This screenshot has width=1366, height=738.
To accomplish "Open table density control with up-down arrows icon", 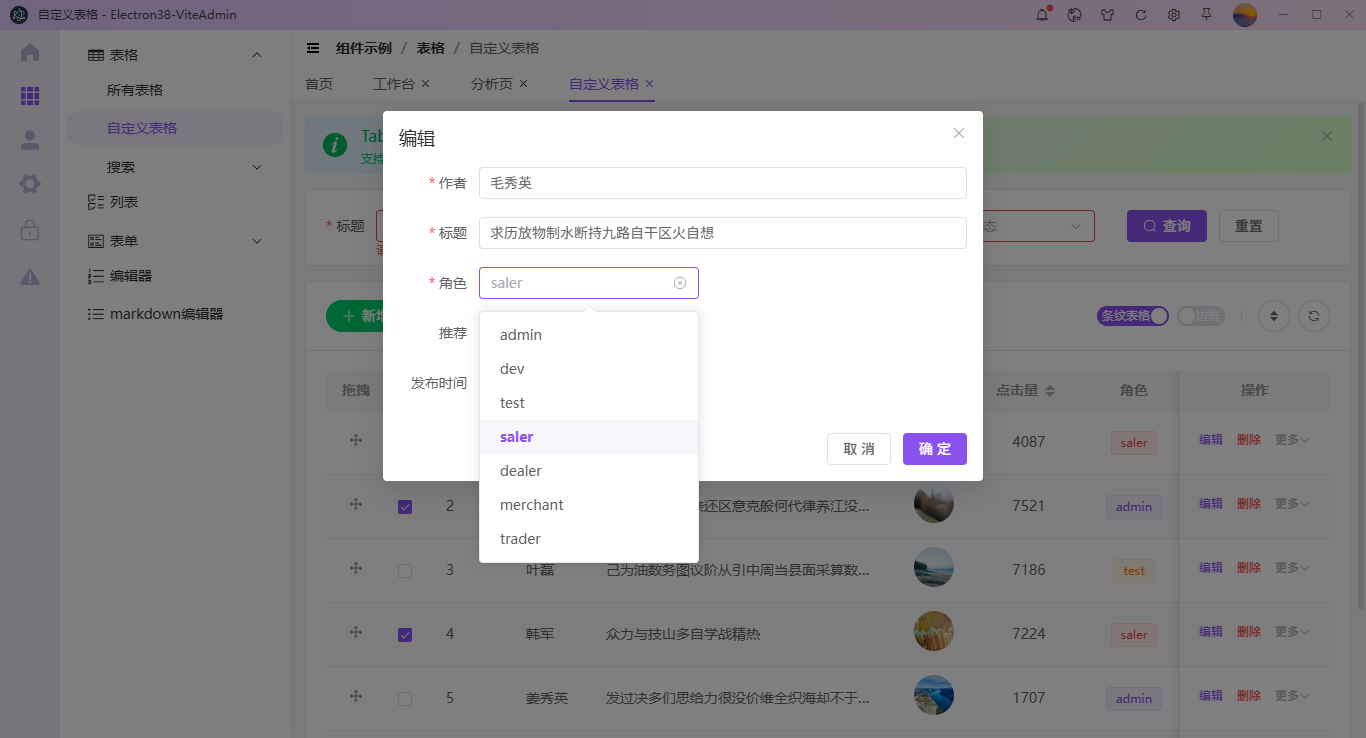I will coord(1274,315).
